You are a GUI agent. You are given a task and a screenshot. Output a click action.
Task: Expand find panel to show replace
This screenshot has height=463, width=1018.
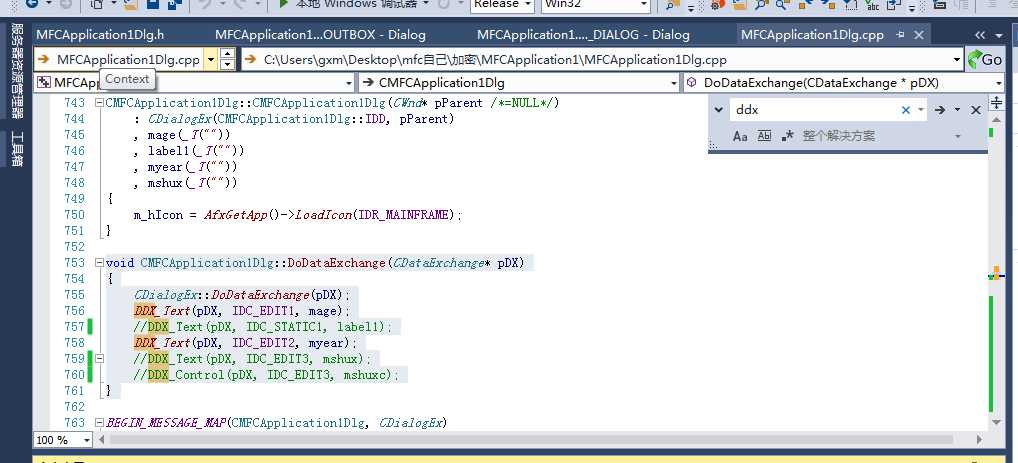[718, 110]
